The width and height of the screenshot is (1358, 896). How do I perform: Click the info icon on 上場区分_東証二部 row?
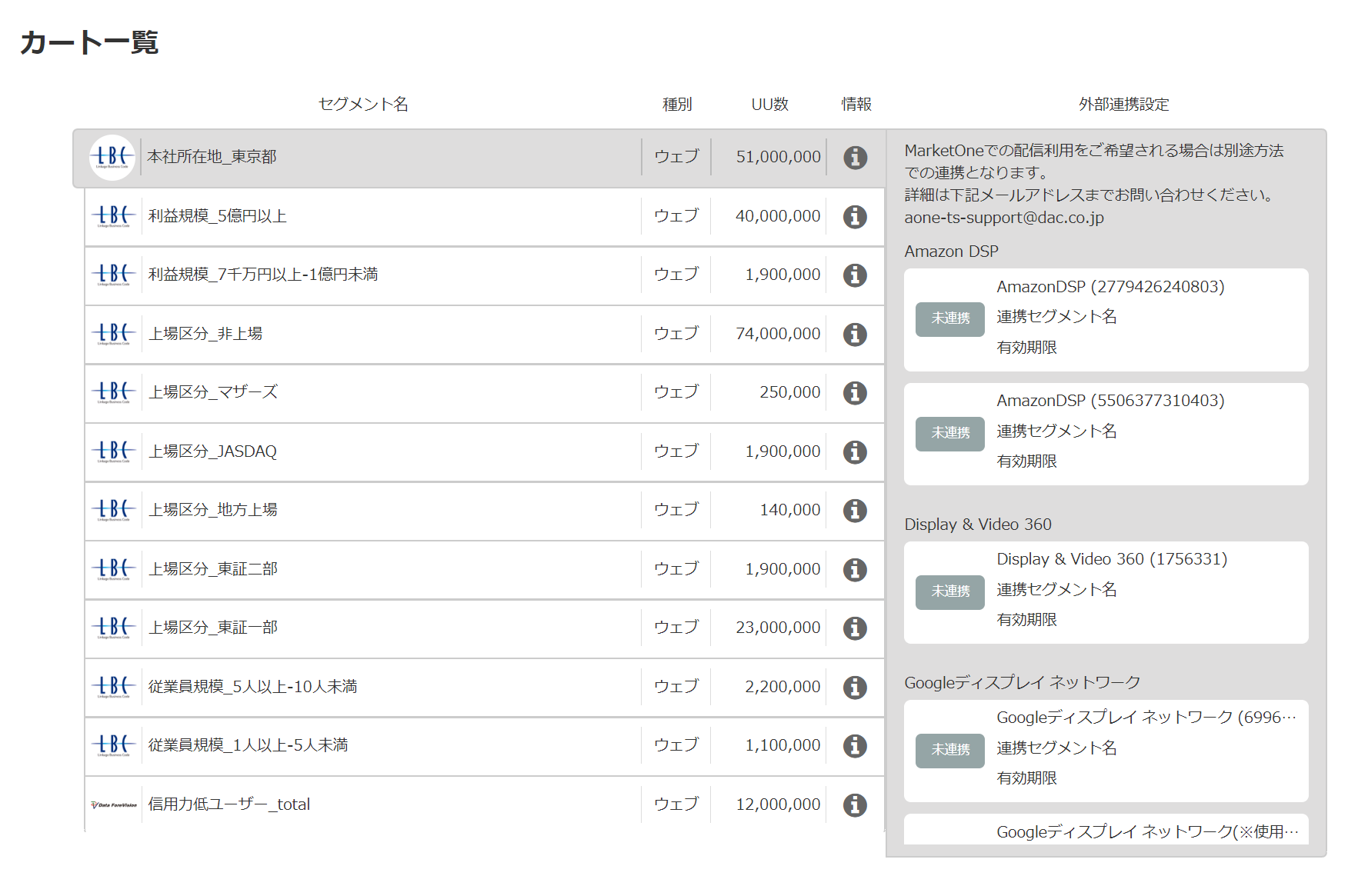coord(854,569)
